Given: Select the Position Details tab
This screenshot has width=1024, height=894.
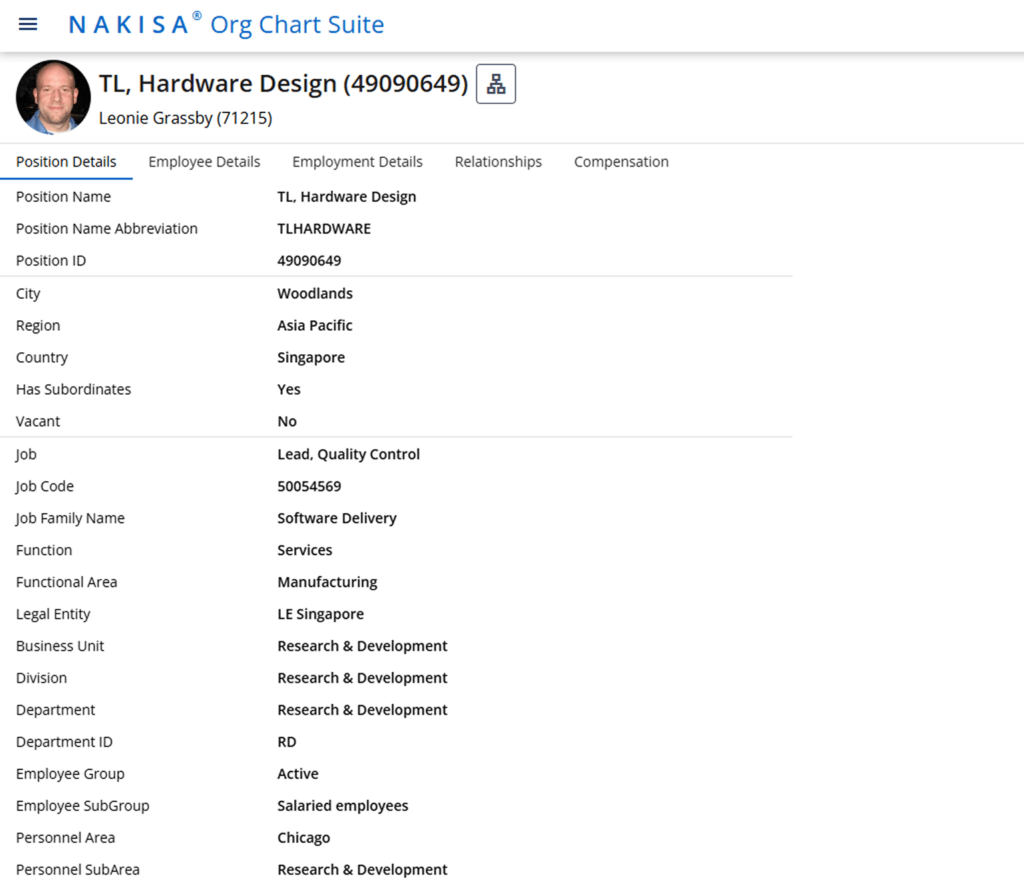Looking at the screenshot, I should coord(66,161).
